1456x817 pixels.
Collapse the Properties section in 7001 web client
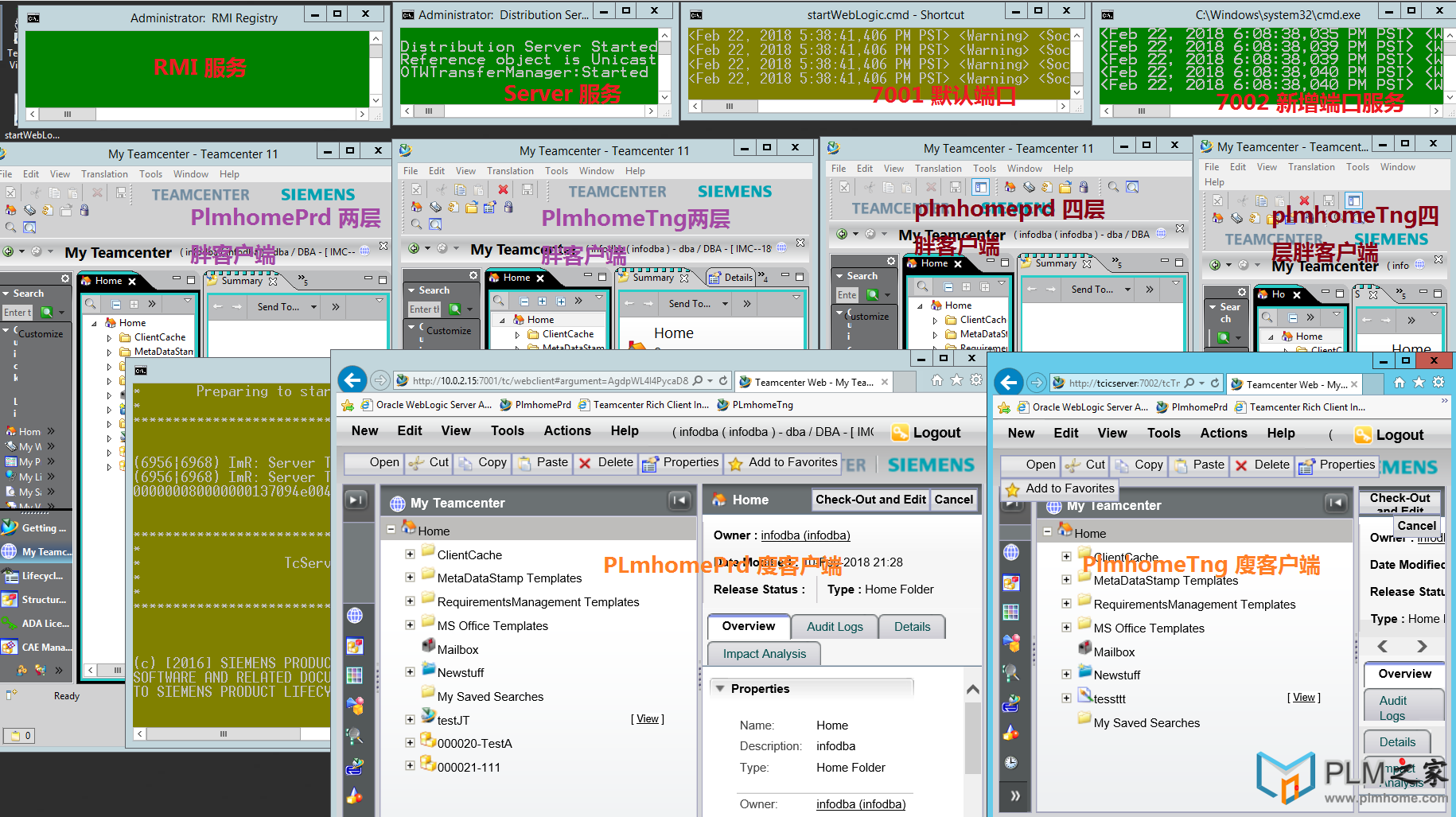720,689
